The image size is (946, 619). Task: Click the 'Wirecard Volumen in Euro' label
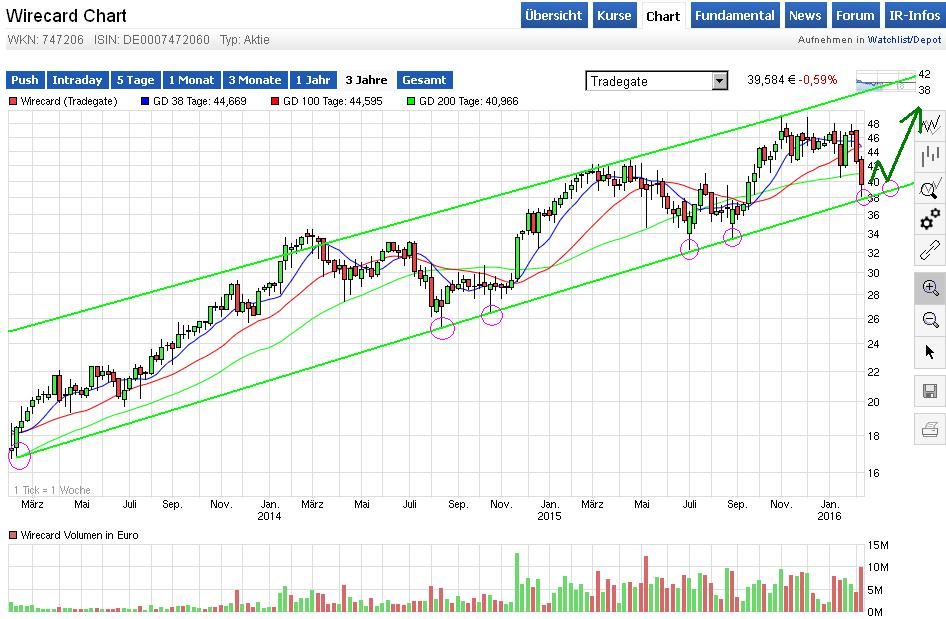pos(79,535)
